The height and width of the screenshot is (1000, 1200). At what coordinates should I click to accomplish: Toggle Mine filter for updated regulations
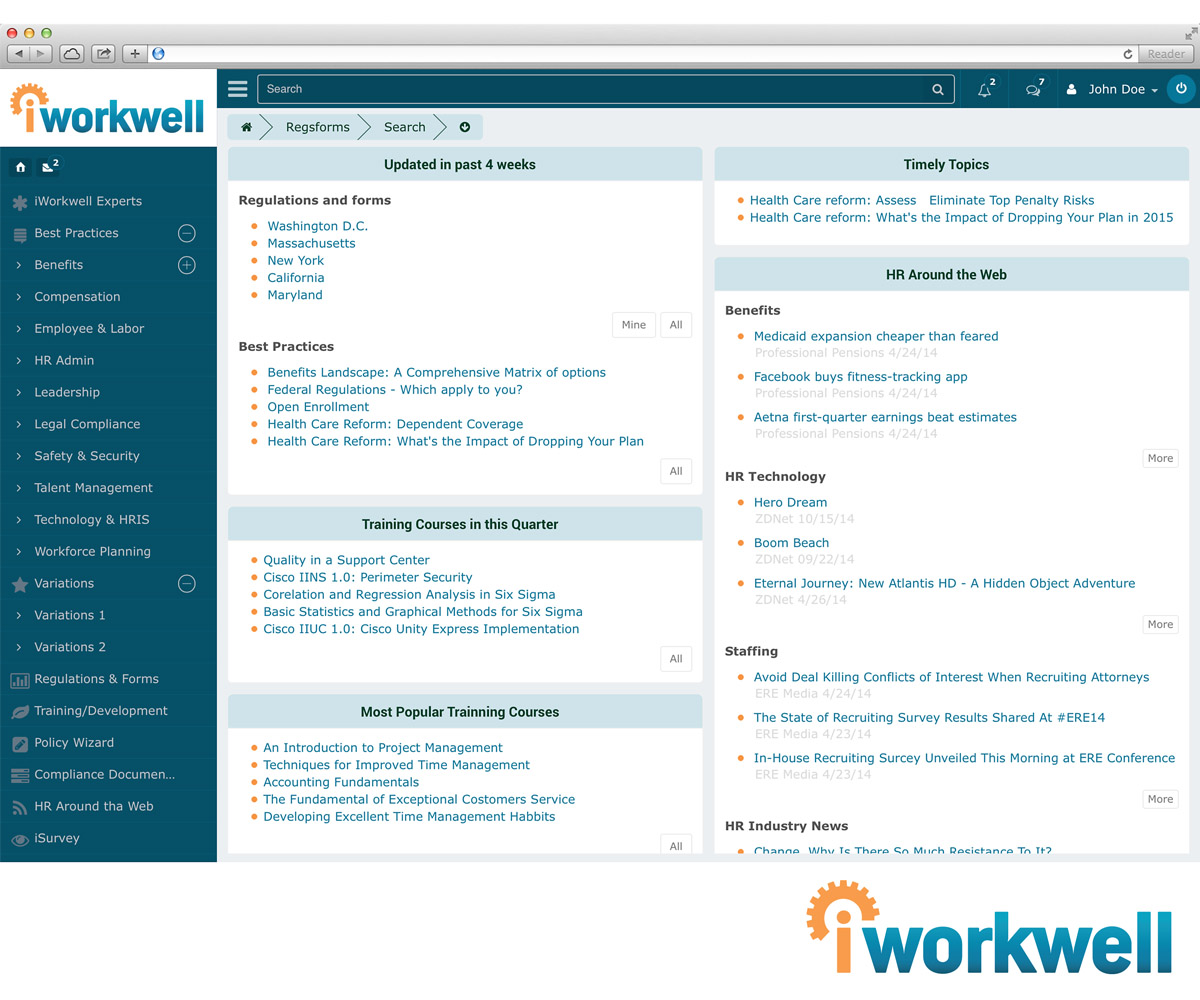[633, 325]
